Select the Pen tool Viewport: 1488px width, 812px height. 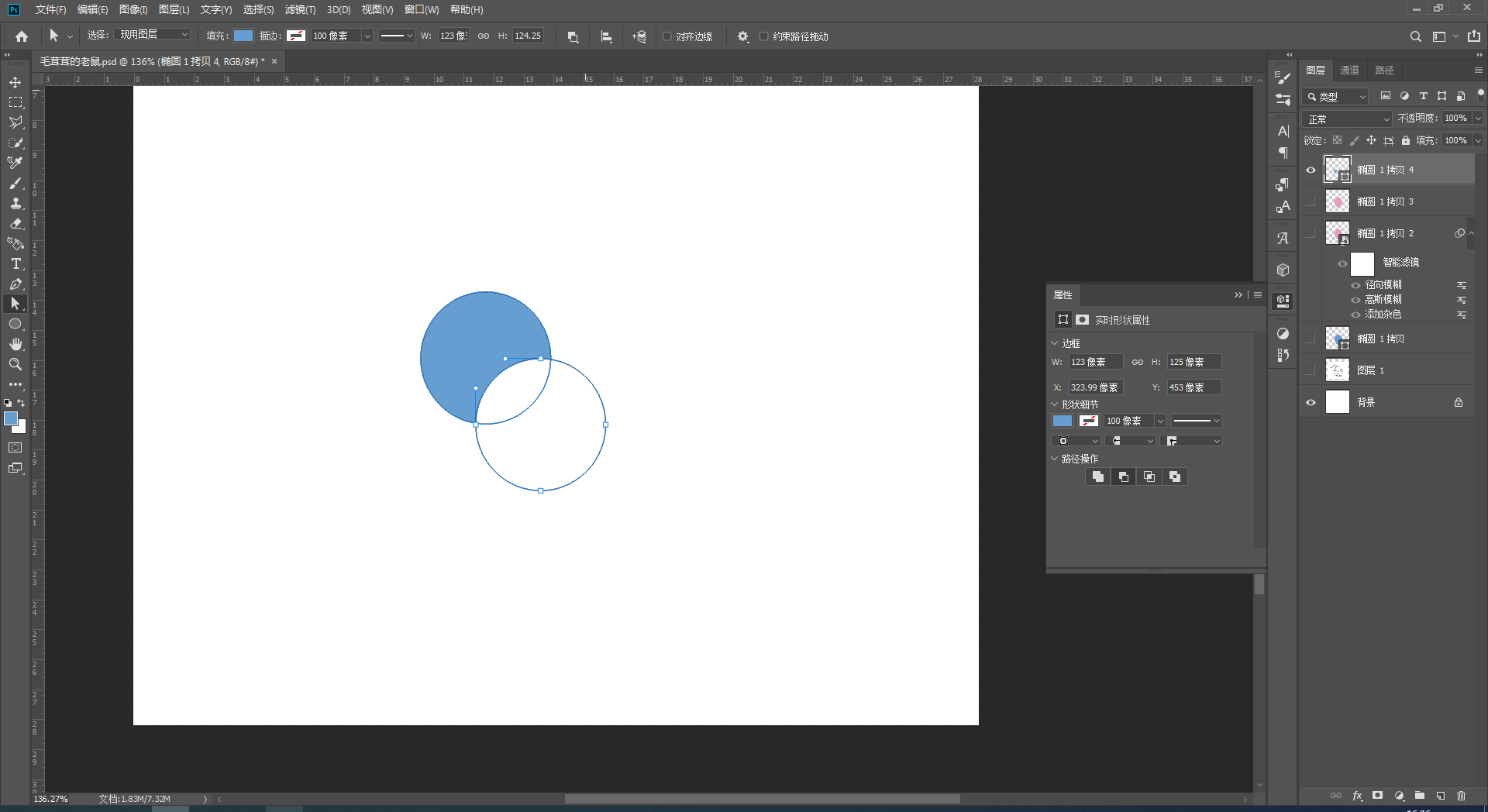click(15, 284)
